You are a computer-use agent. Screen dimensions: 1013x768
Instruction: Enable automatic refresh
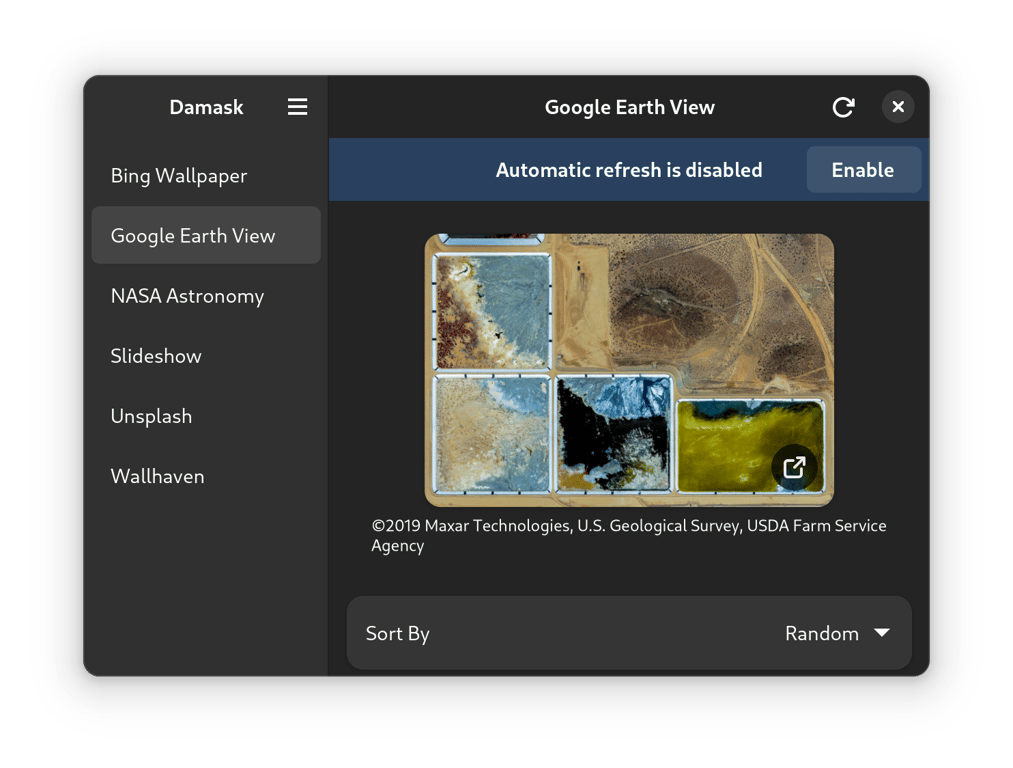(862, 170)
